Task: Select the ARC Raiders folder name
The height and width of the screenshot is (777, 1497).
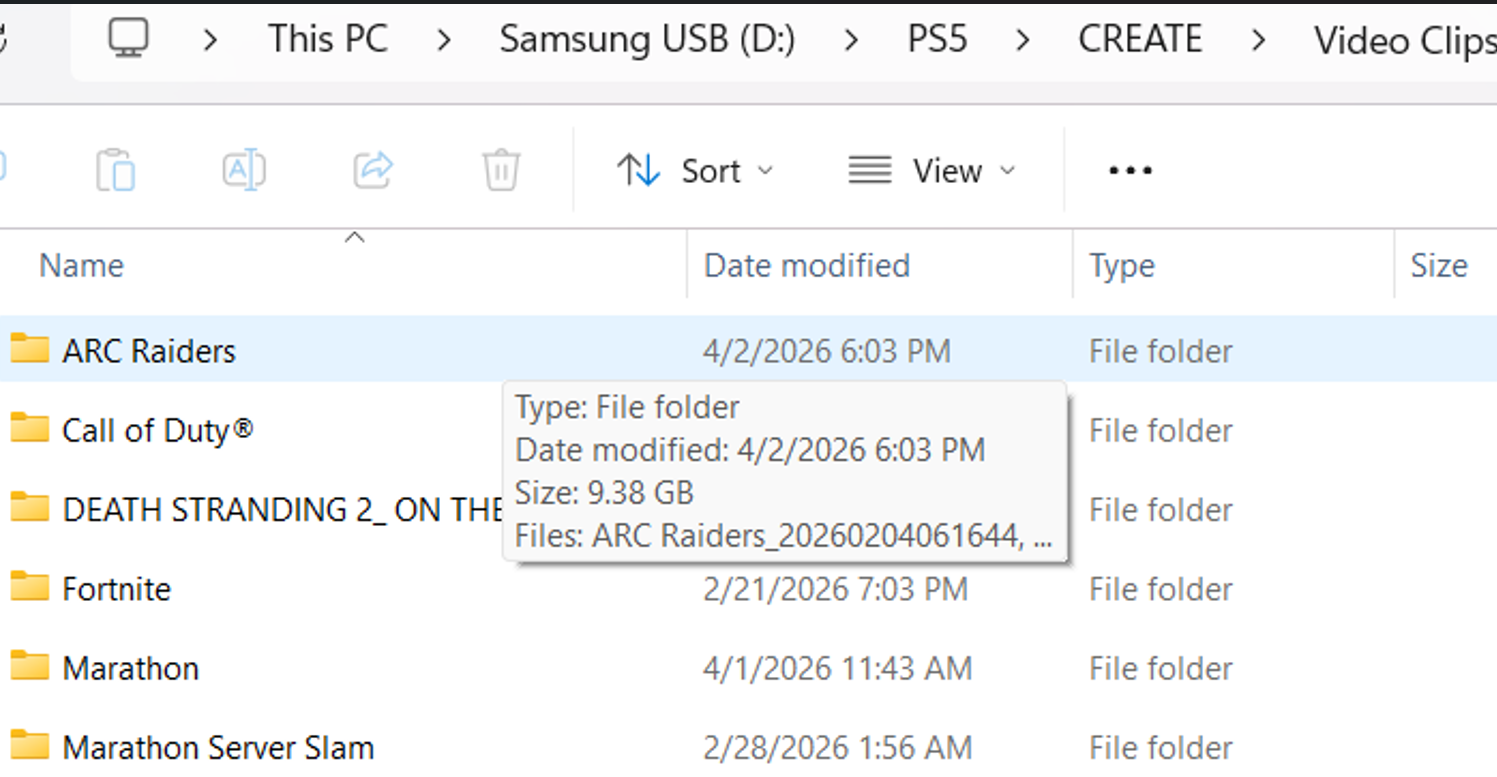Action: coord(149,351)
